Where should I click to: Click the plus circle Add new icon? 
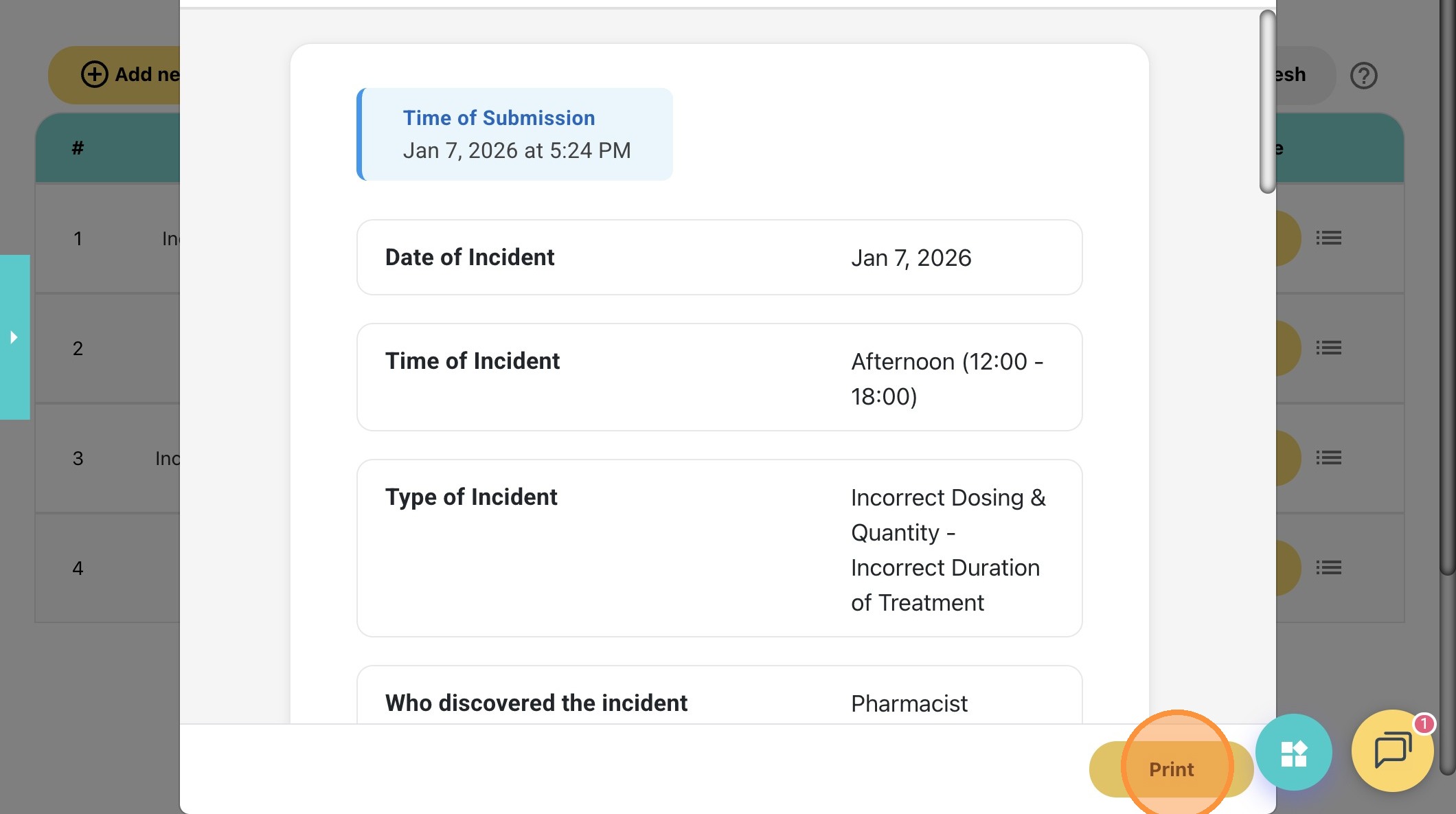95,74
